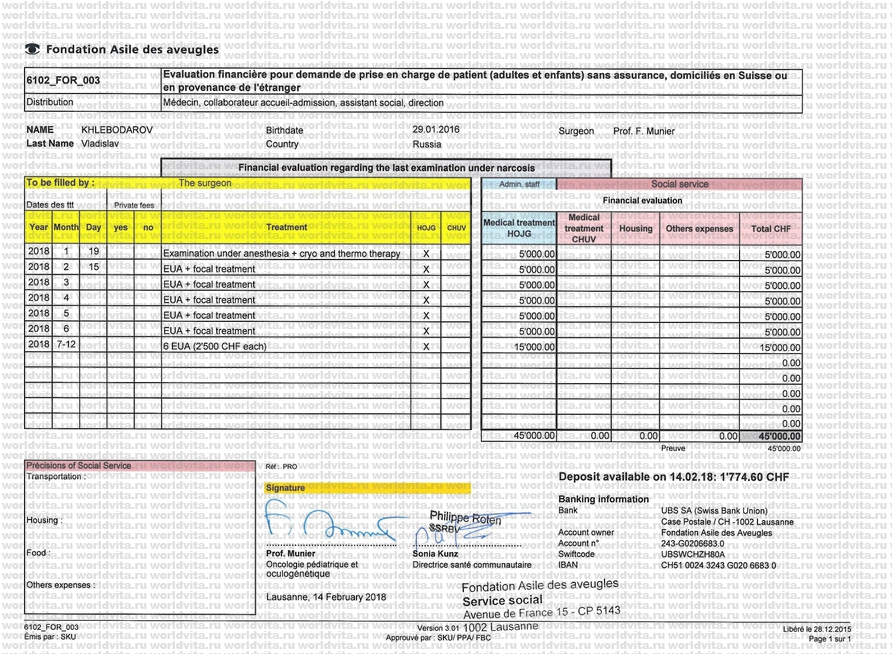The height and width of the screenshot is (654, 892).
Task: Select "Approuvé par : SKU/ PPA/ FBC"
Action: click(438, 638)
